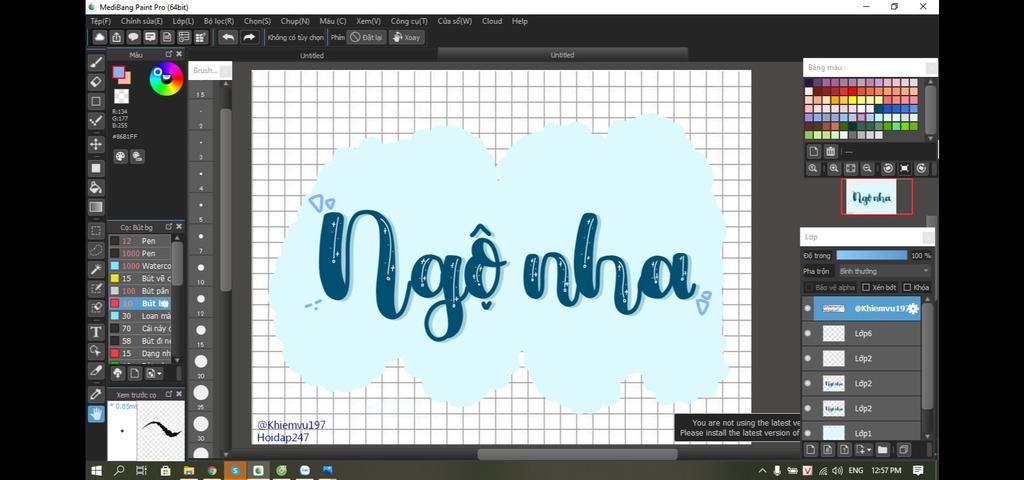
Task: Open the layer settings gear on @Khiemvu19
Action: pyautogui.click(x=912, y=309)
